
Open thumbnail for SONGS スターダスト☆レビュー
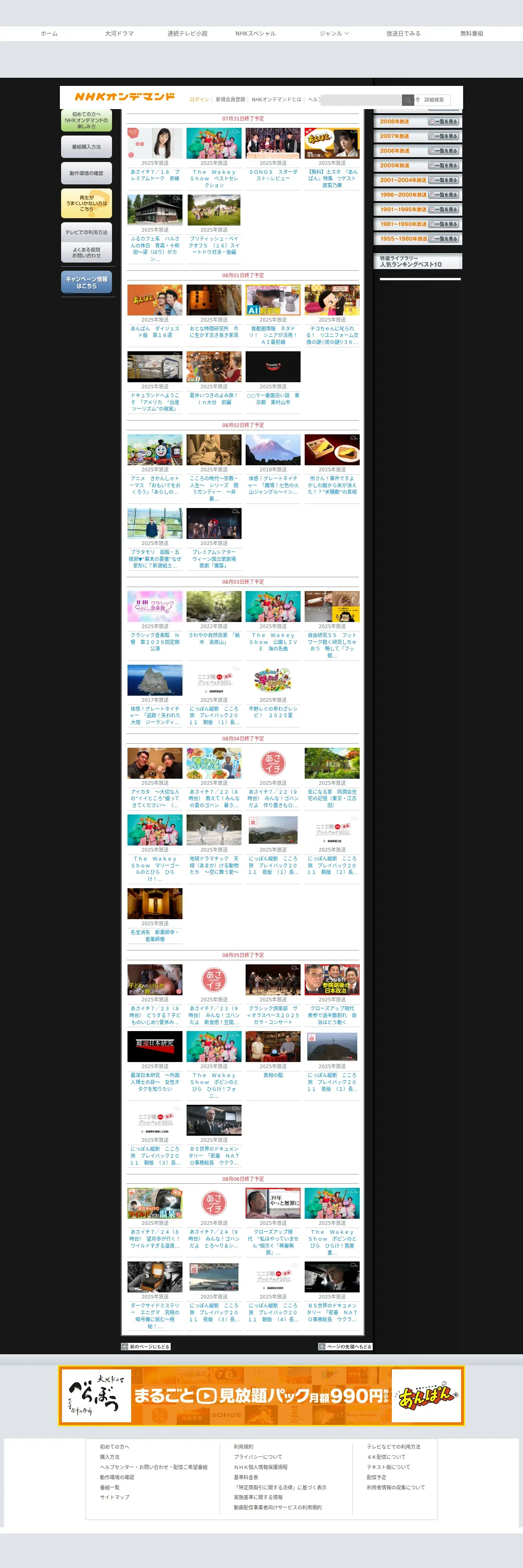[x=273, y=143]
